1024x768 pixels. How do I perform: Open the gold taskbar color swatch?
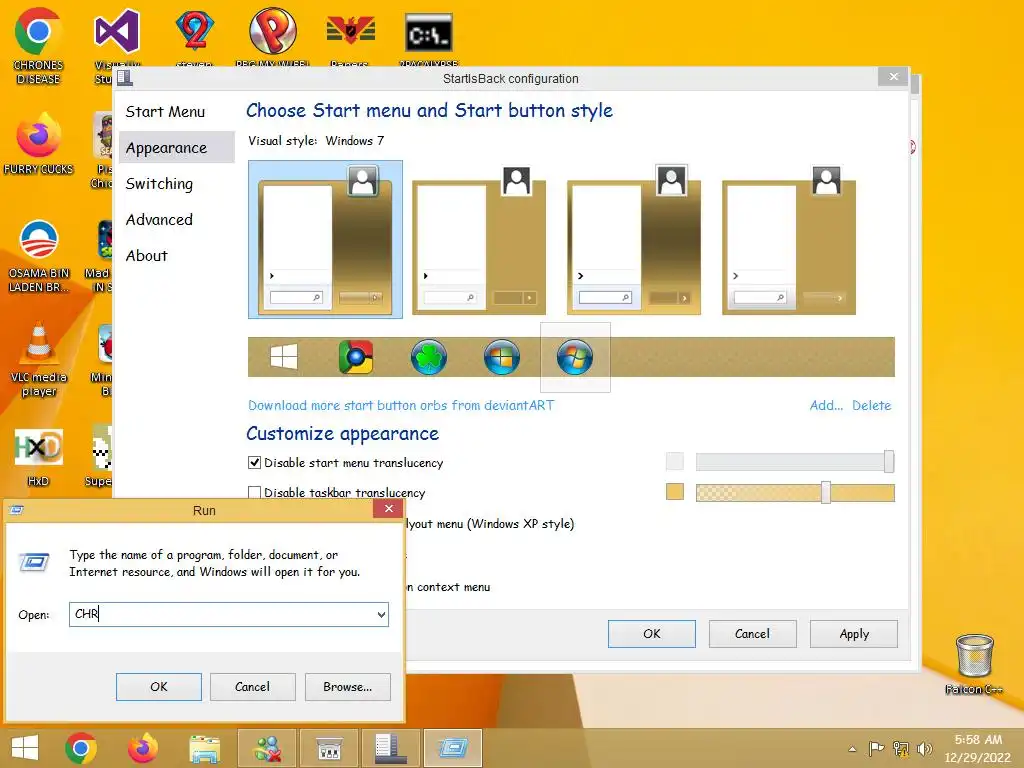point(675,491)
